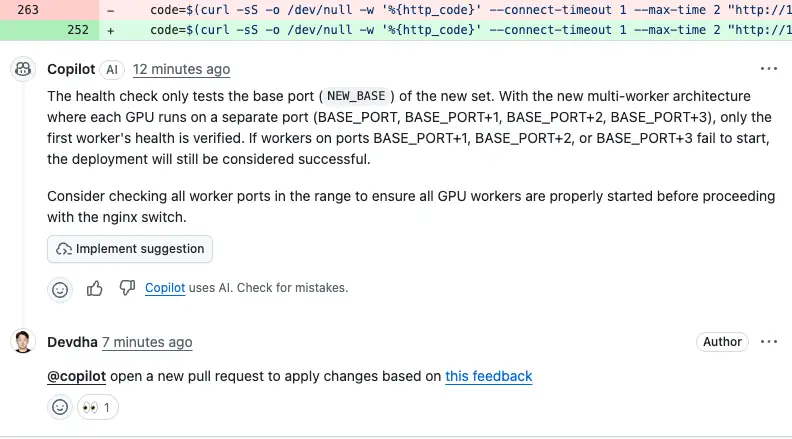This screenshot has width=792, height=439.
Task: Click the Implement suggestion button
Action: tap(130, 248)
